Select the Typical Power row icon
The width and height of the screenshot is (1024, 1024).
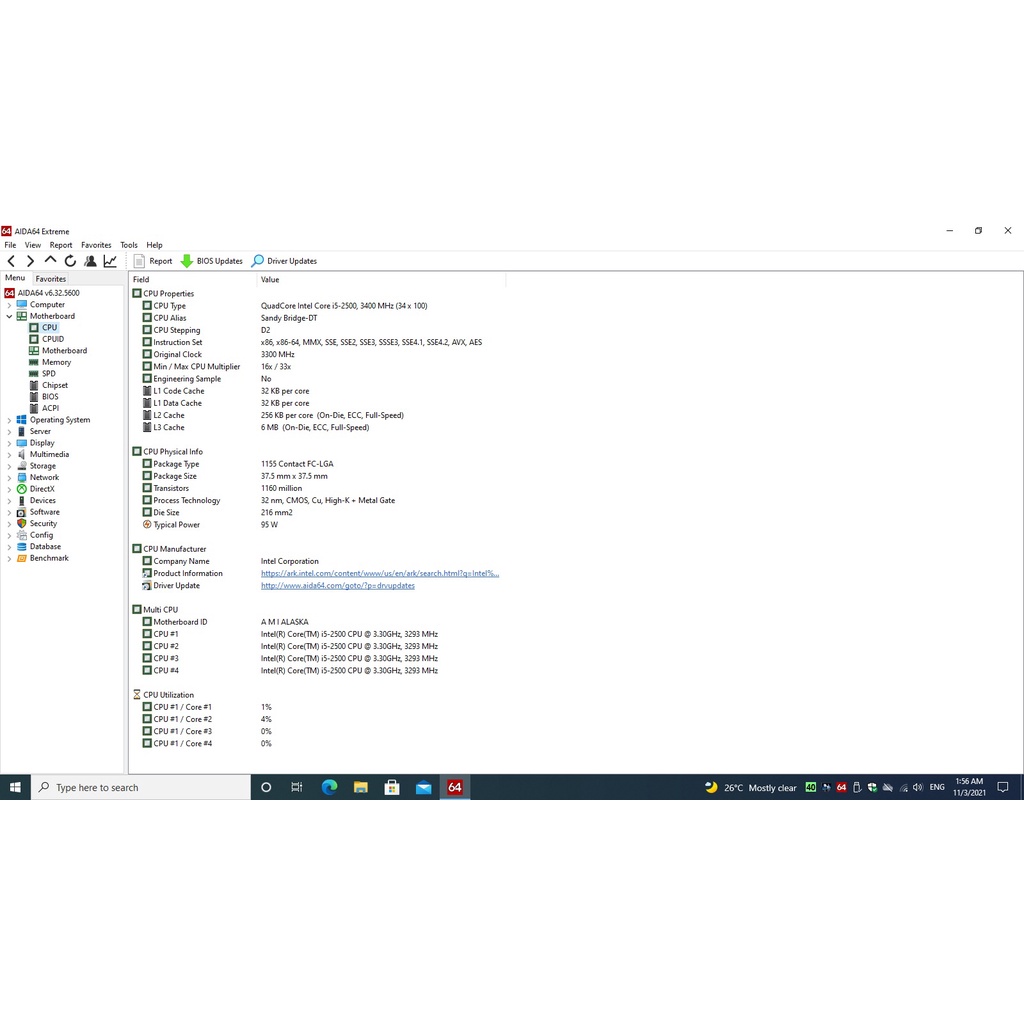point(147,524)
